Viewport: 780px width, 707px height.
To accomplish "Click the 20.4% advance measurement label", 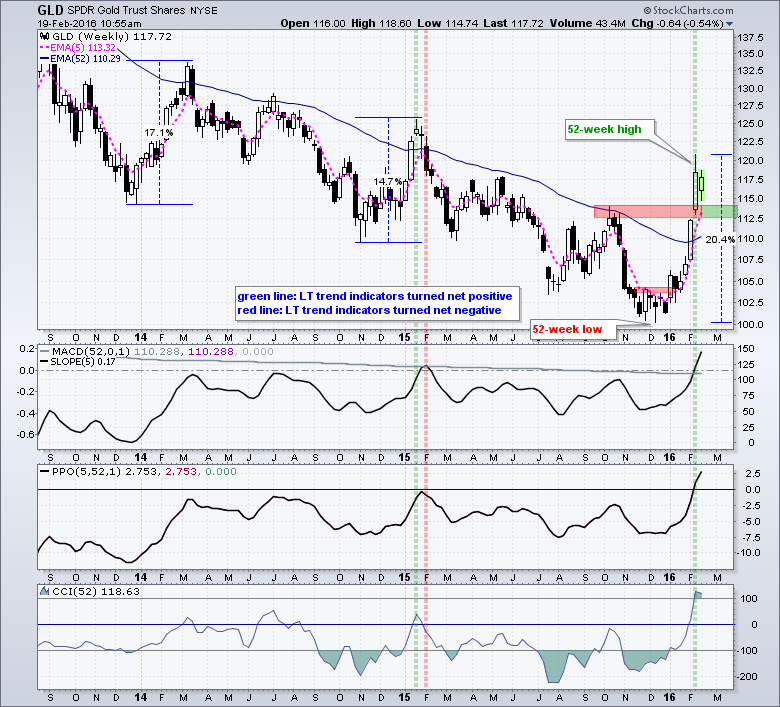I will point(720,239).
